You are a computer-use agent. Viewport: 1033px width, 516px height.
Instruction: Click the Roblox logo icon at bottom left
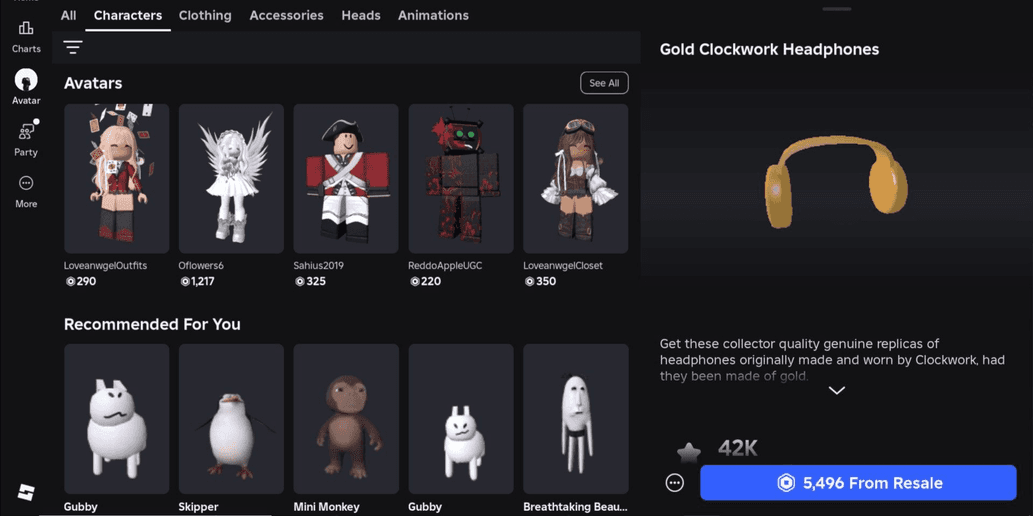tap(26, 492)
